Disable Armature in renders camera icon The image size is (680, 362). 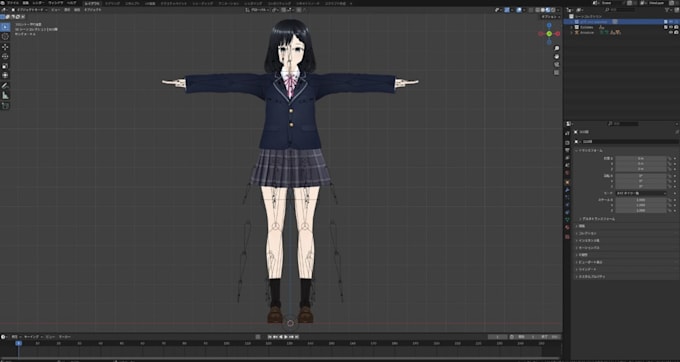pyautogui.click(x=676, y=33)
